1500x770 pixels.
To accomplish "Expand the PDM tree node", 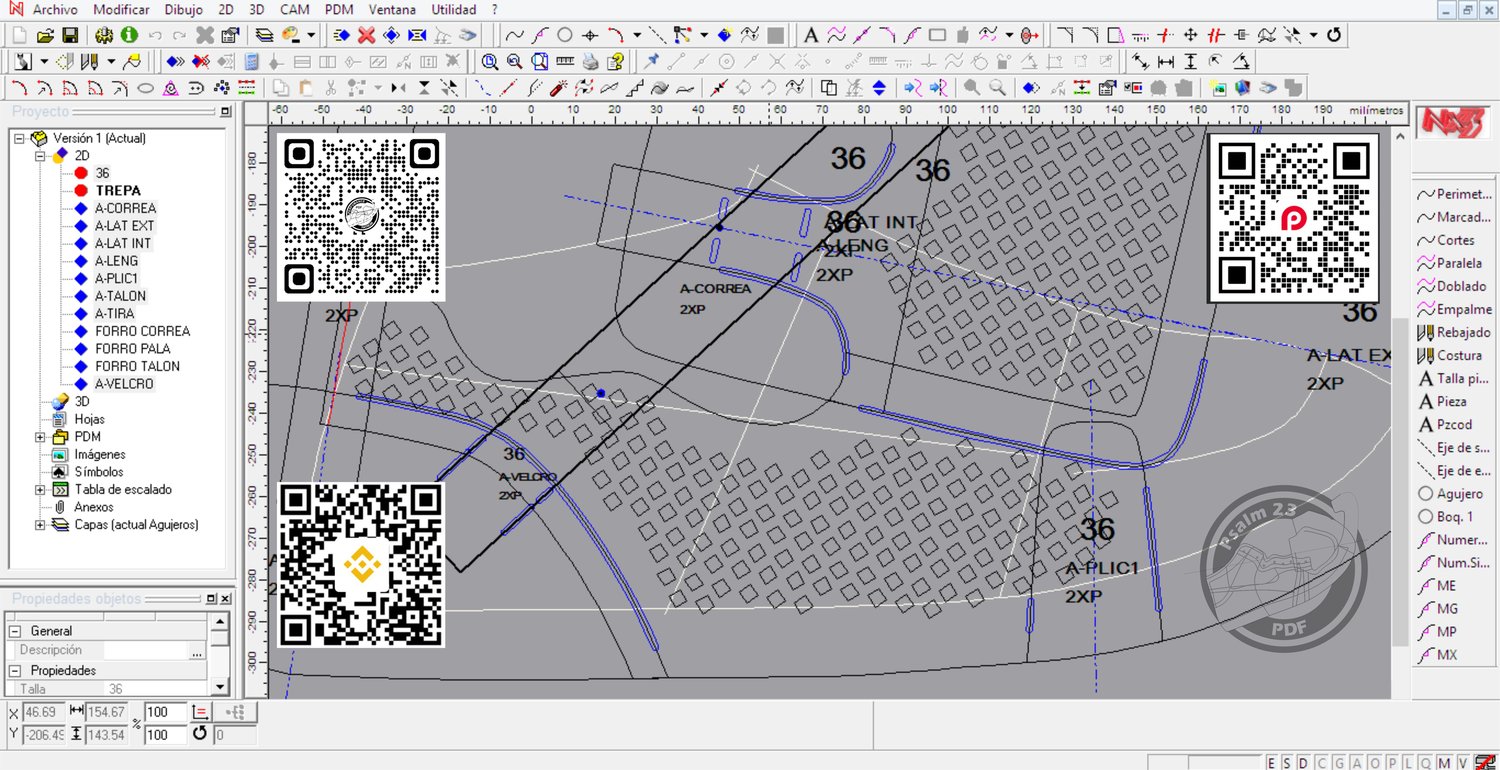I will coord(40,437).
